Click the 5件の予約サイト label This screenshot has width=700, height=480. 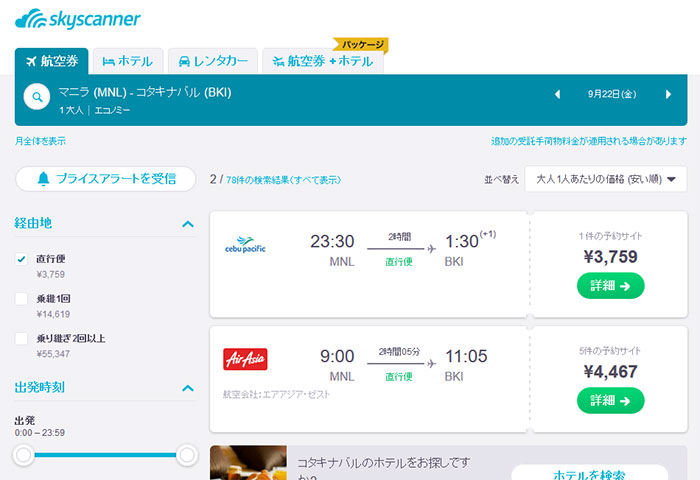610,351
